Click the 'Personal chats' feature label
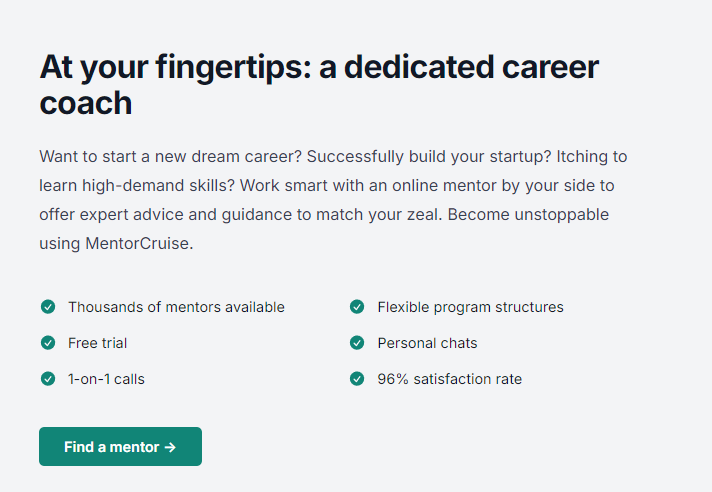The image size is (712, 492). 427,343
